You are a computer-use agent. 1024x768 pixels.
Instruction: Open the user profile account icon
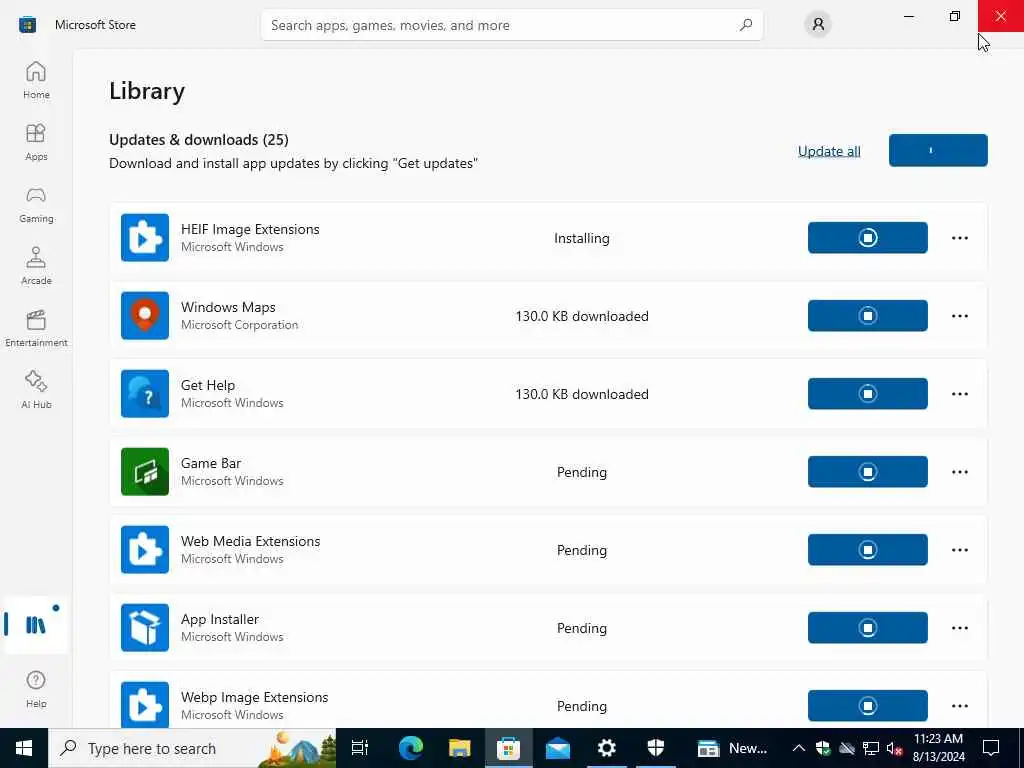818,25
